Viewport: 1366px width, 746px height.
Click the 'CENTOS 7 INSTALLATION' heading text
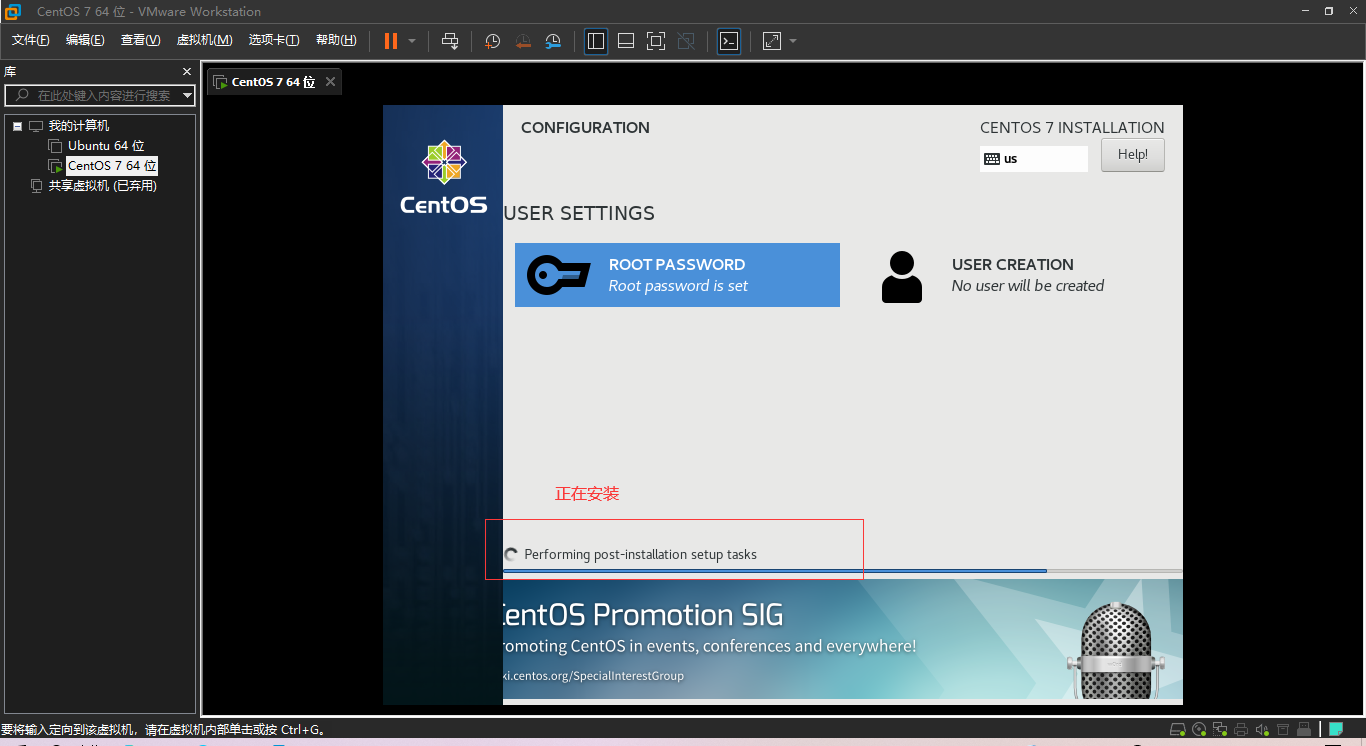tap(1072, 127)
